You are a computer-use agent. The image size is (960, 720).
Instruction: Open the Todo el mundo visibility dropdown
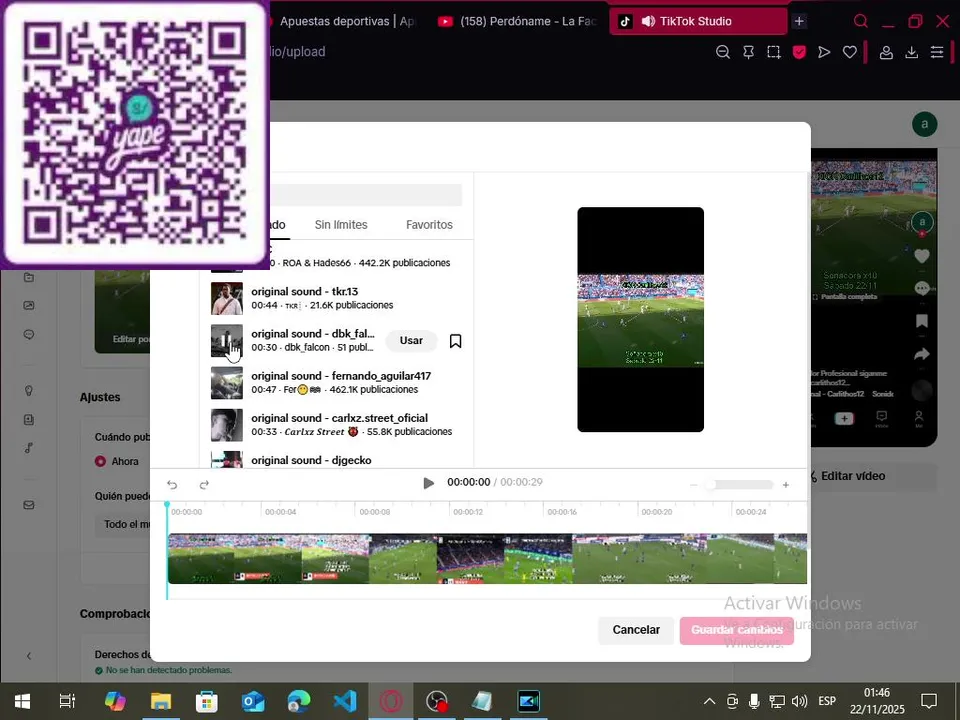click(122, 525)
